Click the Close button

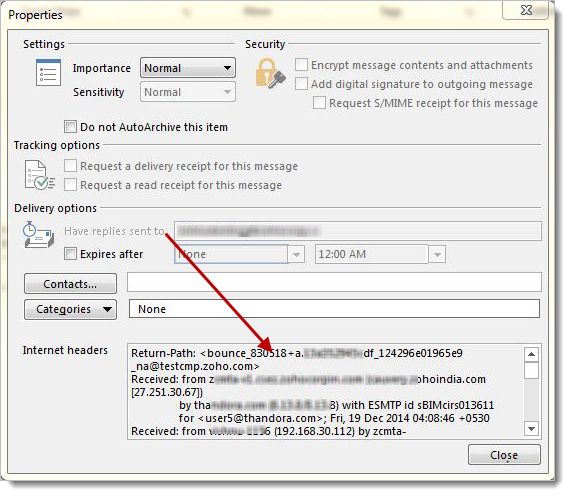tap(504, 455)
